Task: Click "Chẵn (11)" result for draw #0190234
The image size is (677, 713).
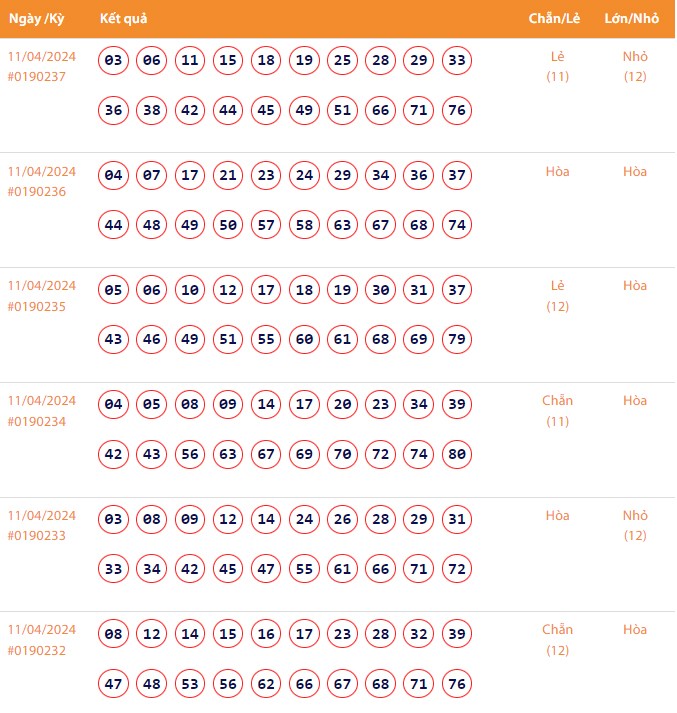Action: tap(557, 411)
